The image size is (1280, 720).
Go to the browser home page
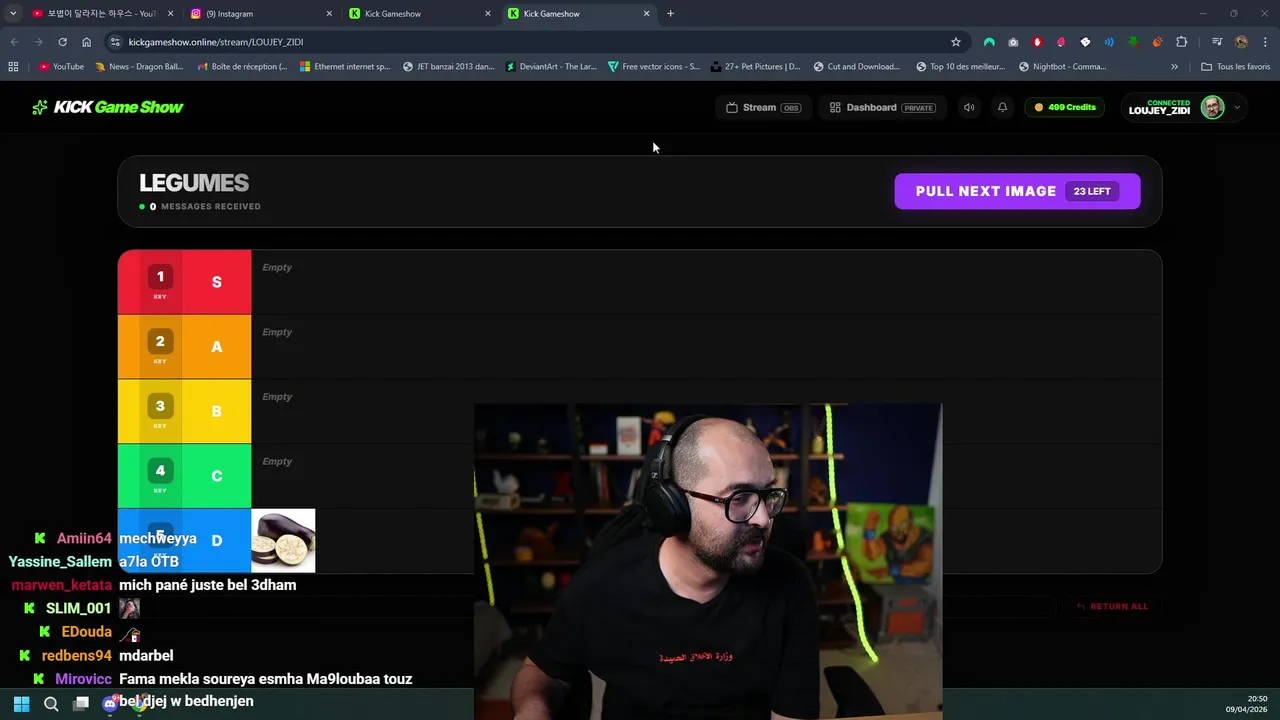click(x=86, y=42)
